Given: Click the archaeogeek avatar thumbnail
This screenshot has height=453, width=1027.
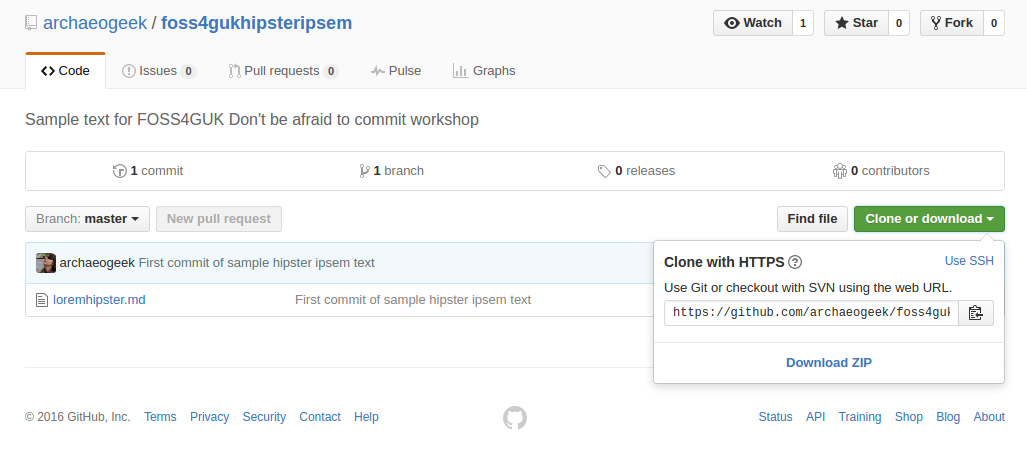Looking at the screenshot, I should (46, 263).
